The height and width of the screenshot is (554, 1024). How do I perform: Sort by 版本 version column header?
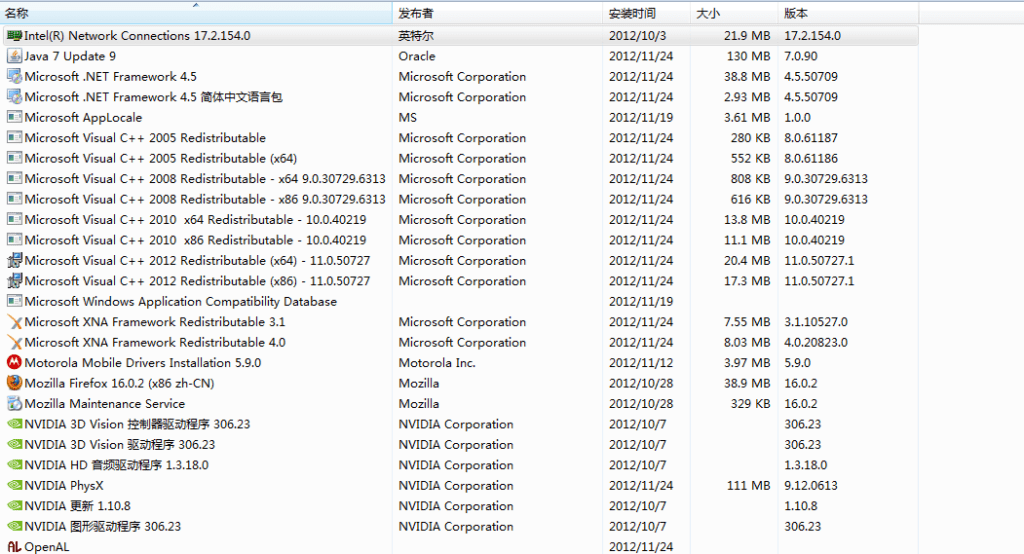[796, 14]
